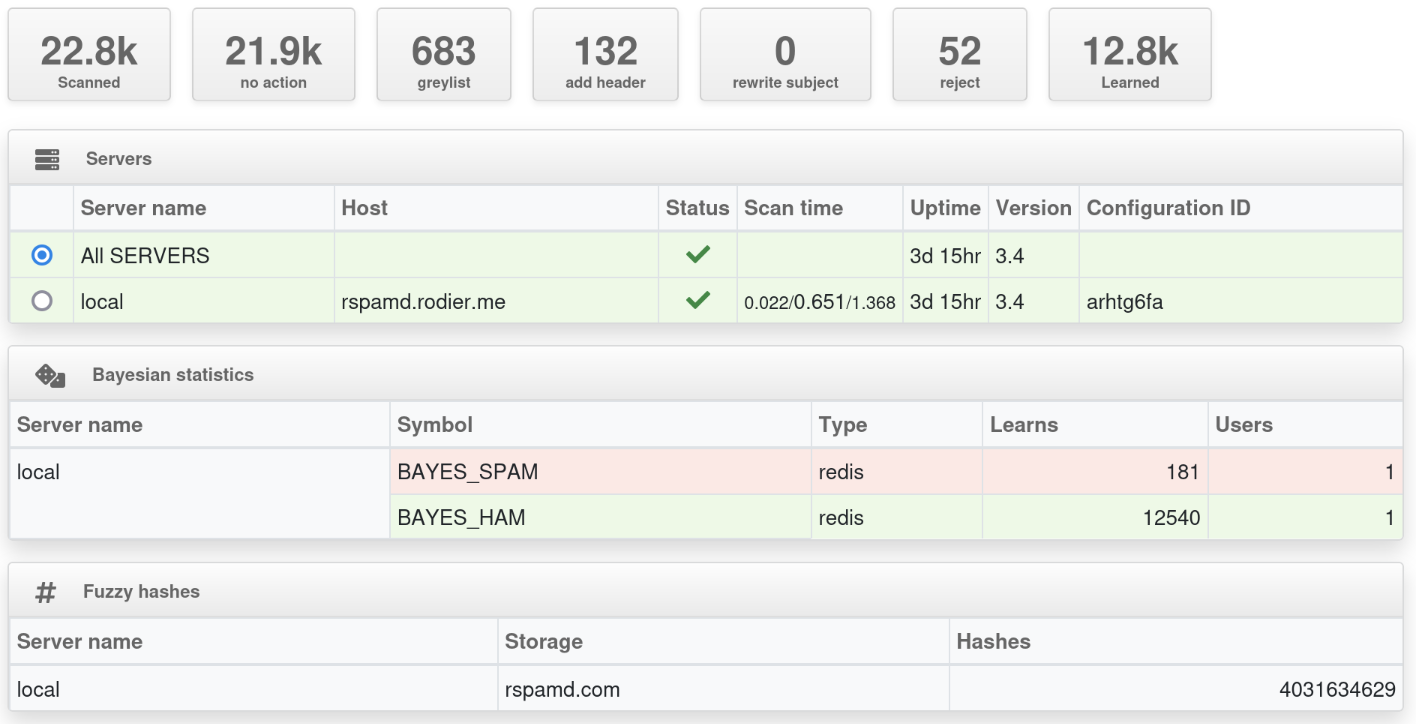Click the redis type in BAYES_HAM row

click(x=841, y=518)
